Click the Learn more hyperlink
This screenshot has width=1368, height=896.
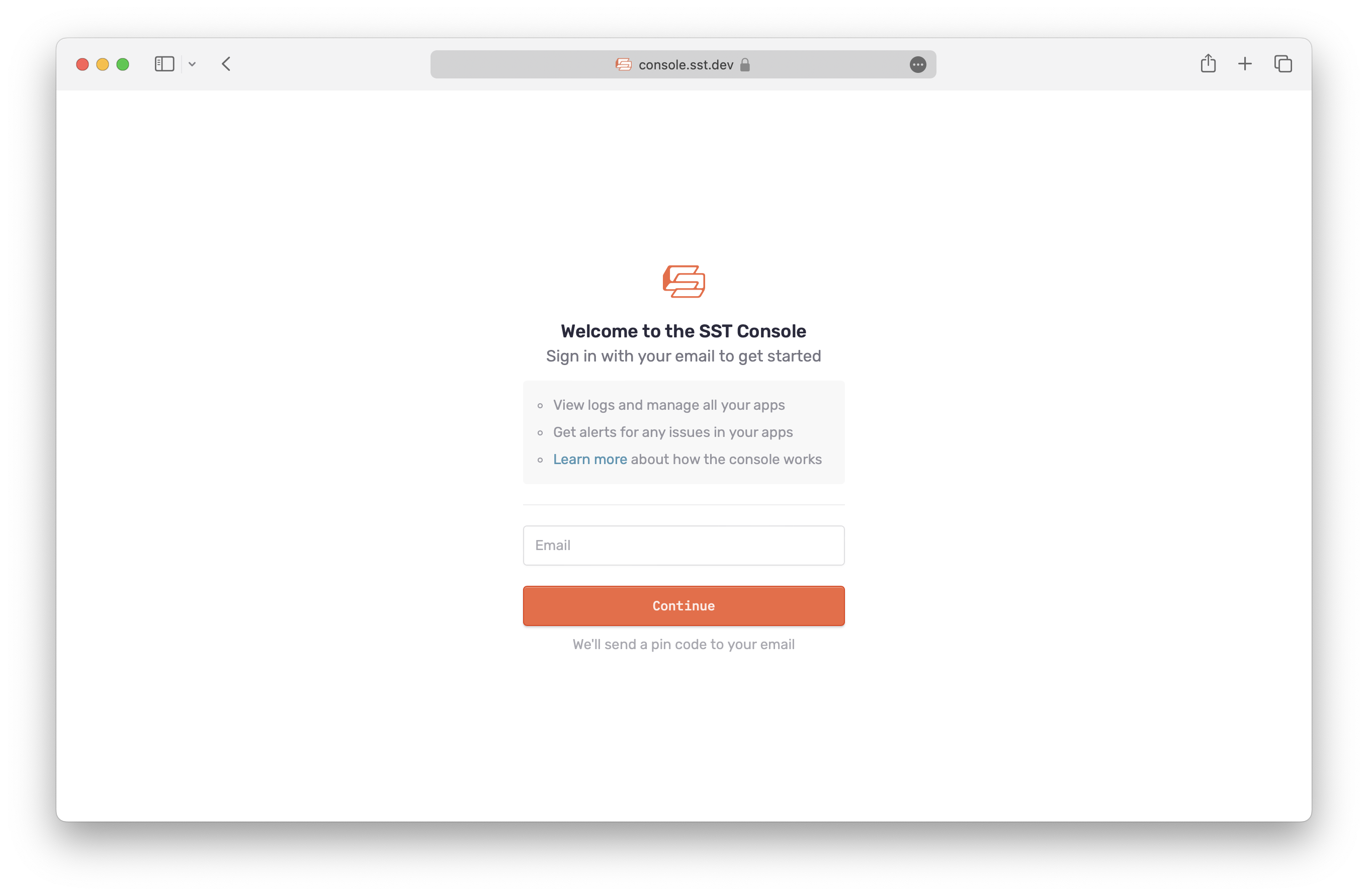[590, 459]
